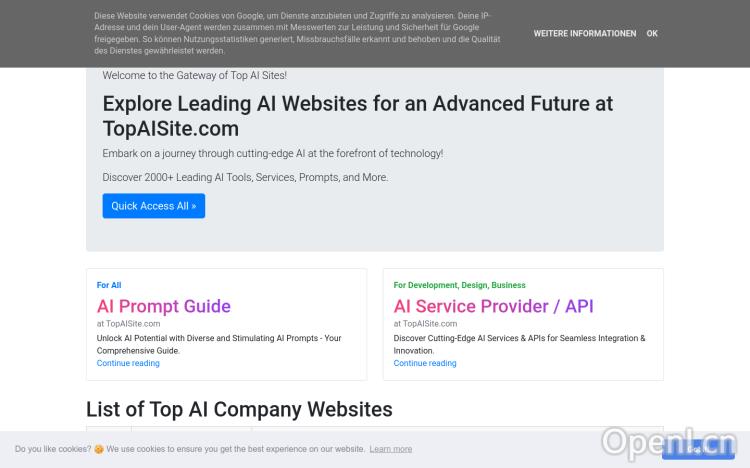Screen dimensions: 750x468
Task: Click "at TopAISite.com" under AI Service Provider
Action: (425, 324)
